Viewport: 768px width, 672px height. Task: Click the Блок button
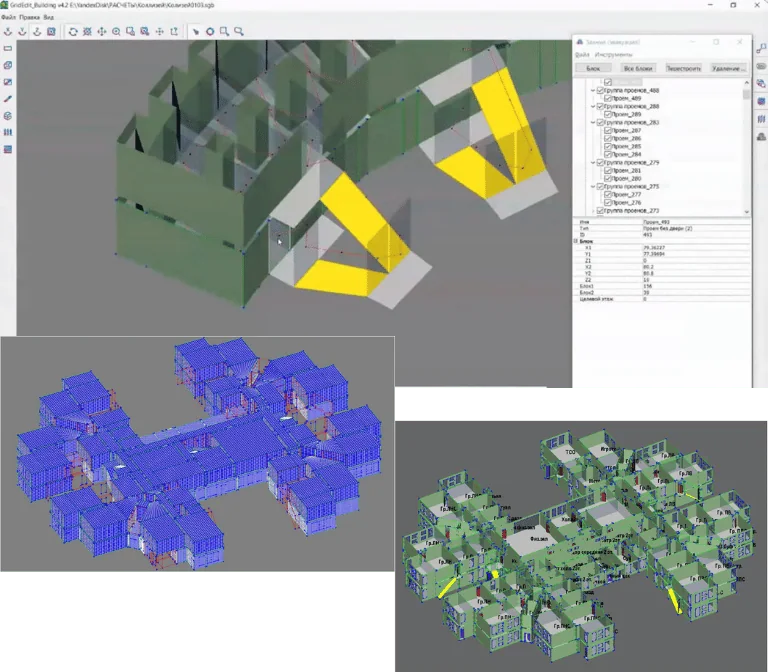[x=593, y=68]
